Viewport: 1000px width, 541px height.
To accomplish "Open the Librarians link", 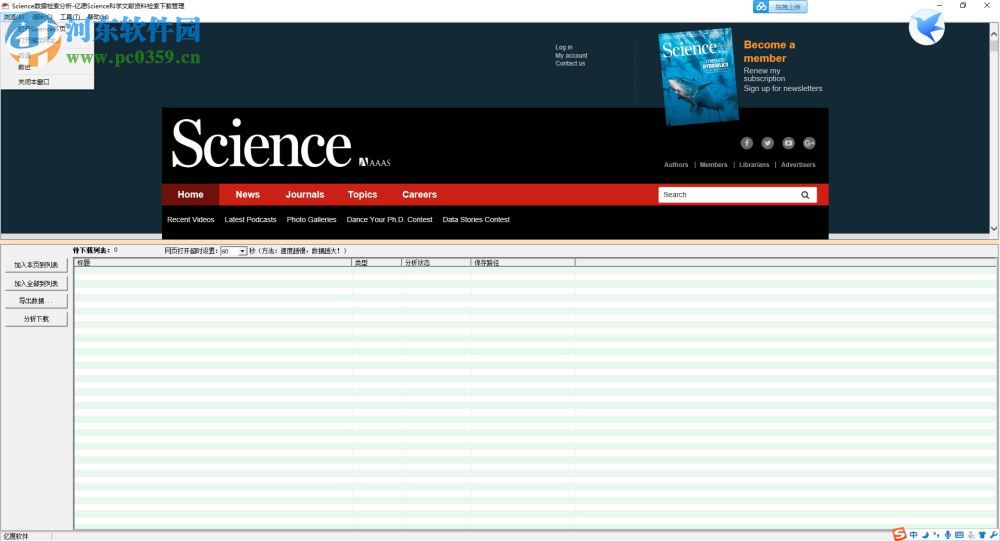I will click(x=754, y=165).
